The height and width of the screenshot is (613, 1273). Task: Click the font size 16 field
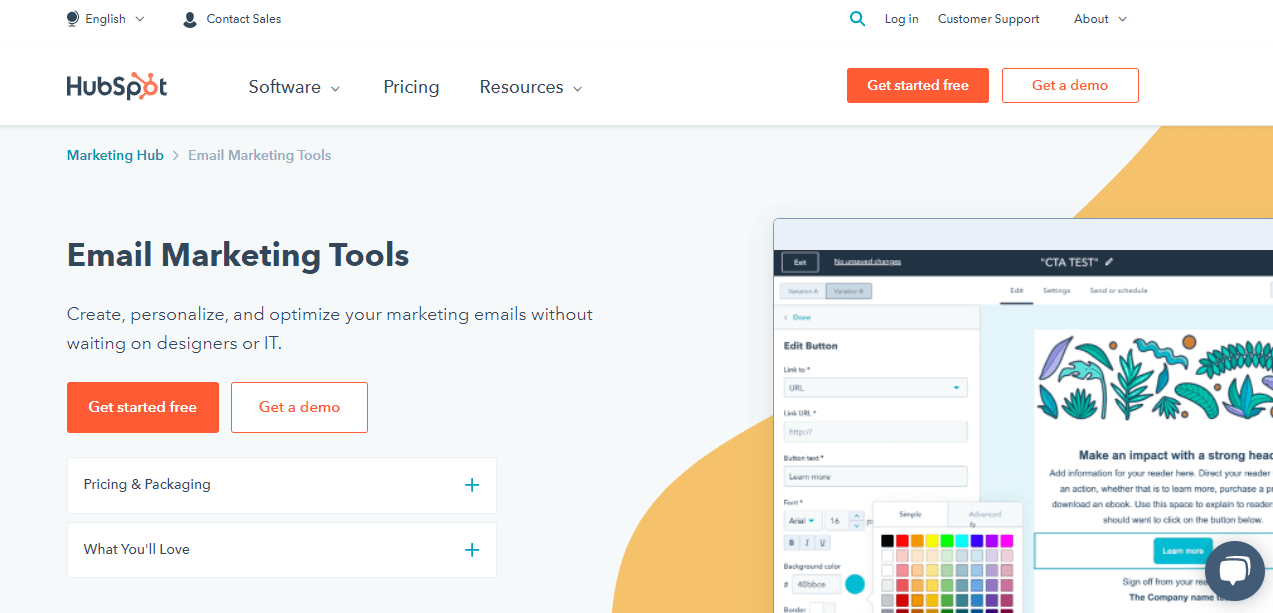(837, 521)
